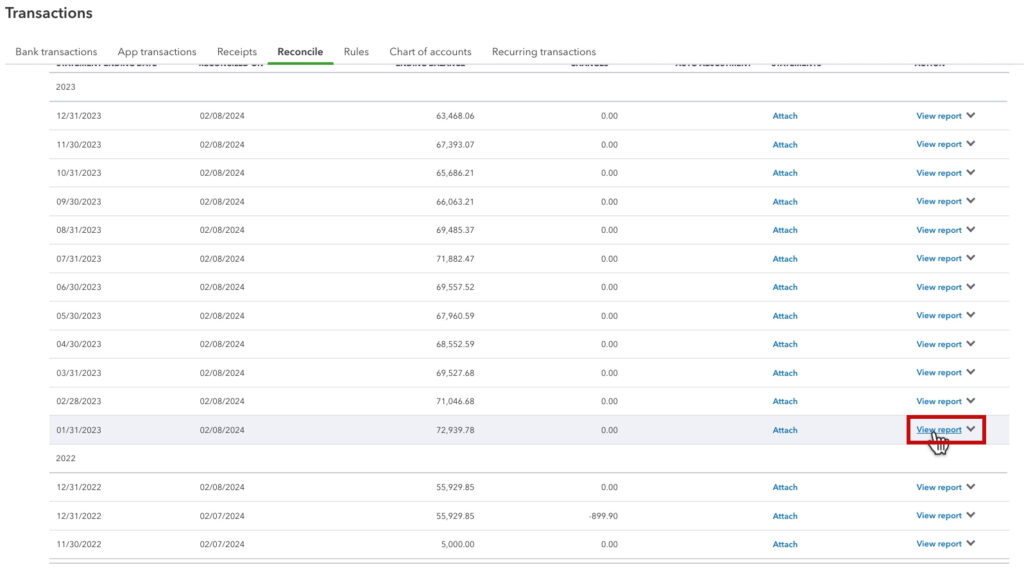Attach a statement to the 12/31/2022 row

(785, 487)
